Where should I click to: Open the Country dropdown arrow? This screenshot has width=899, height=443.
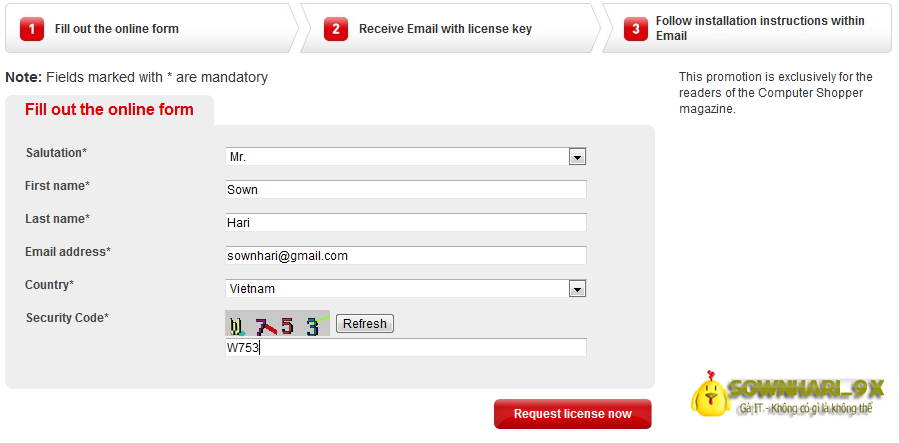pos(577,289)
